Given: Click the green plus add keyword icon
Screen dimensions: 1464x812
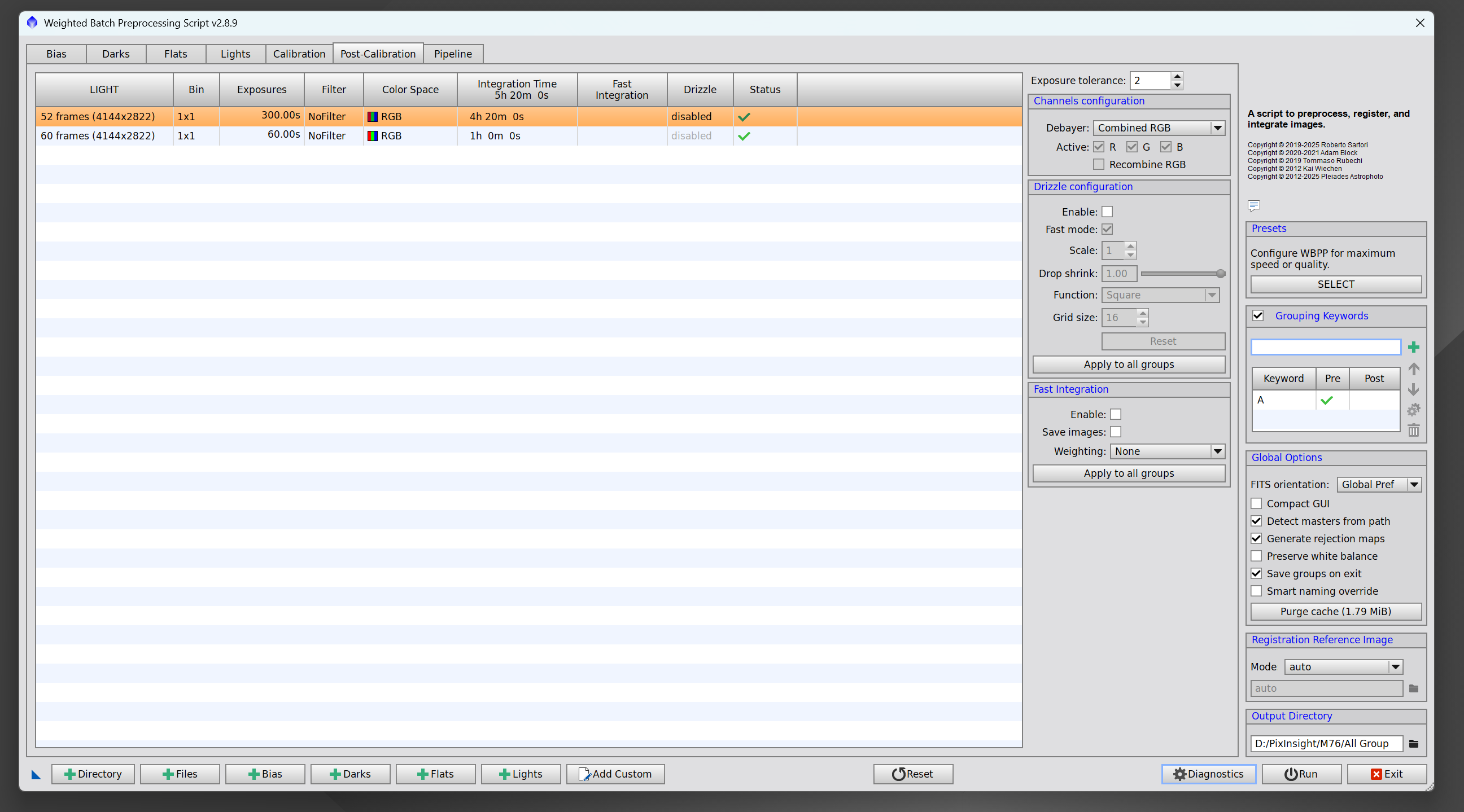Looking at the screenshot, I should coord(1413,347).
